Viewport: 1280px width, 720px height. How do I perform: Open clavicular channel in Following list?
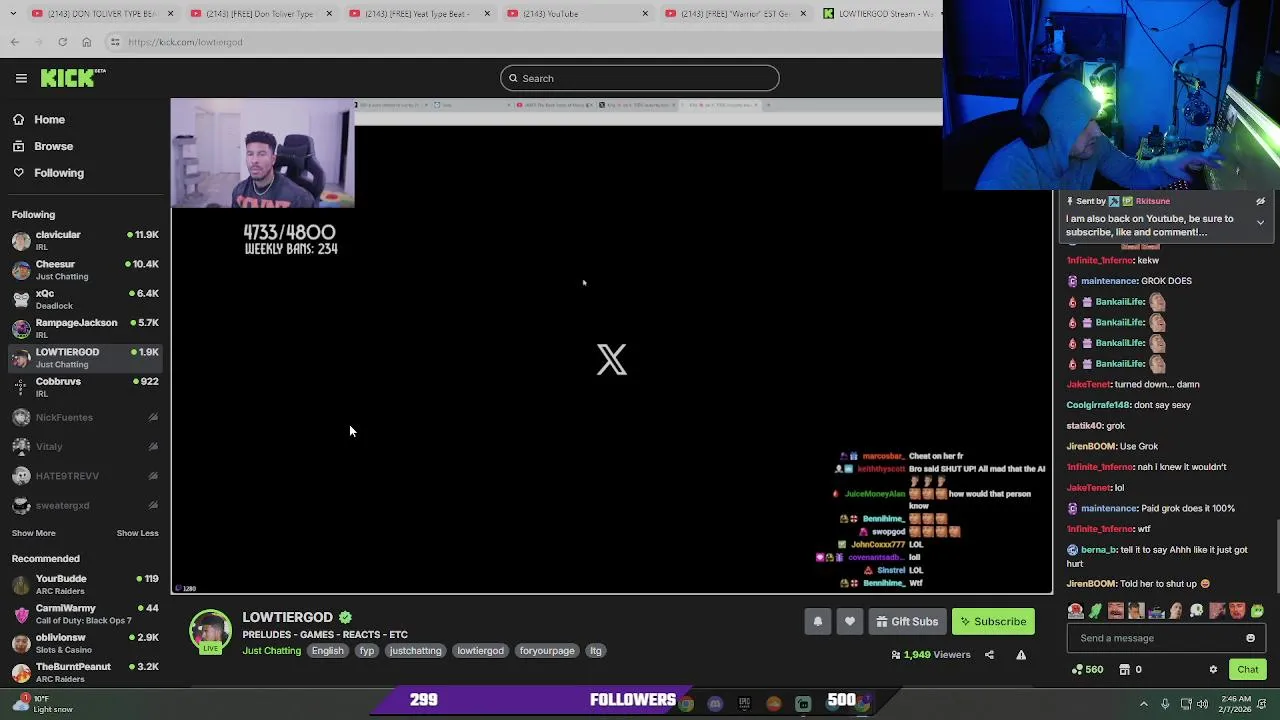(85, 240)
